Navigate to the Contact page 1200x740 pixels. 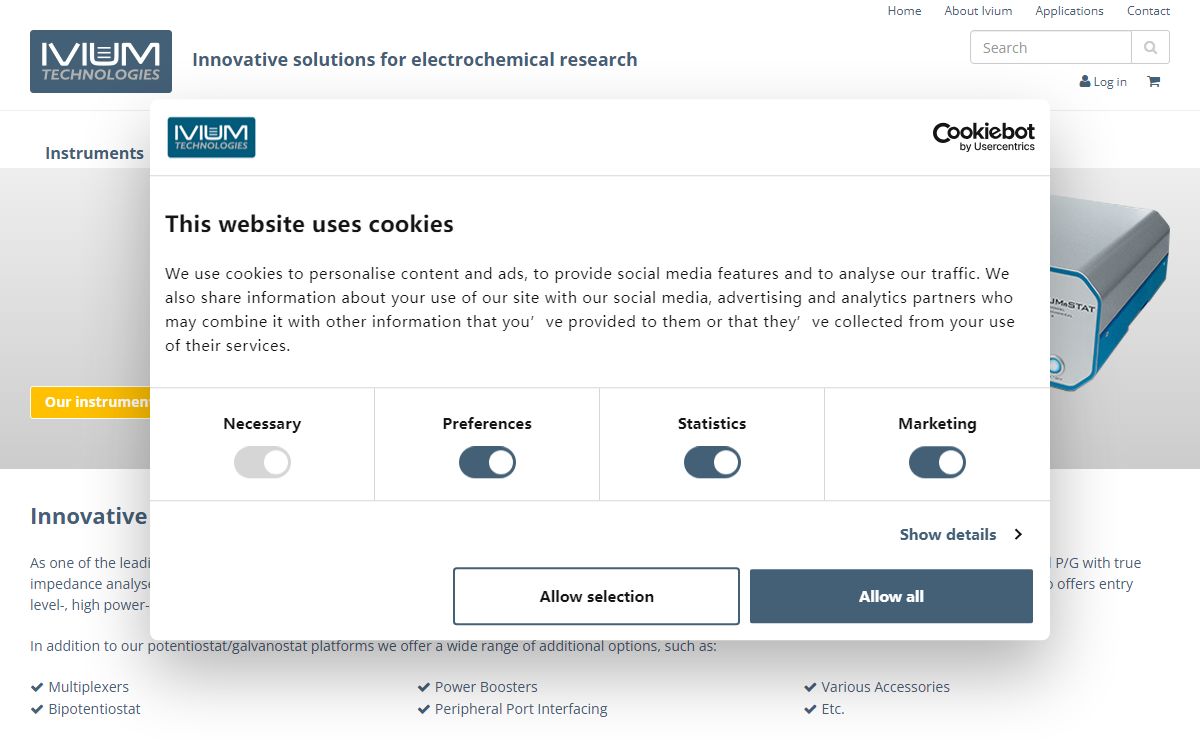(x=1148, y=11)
